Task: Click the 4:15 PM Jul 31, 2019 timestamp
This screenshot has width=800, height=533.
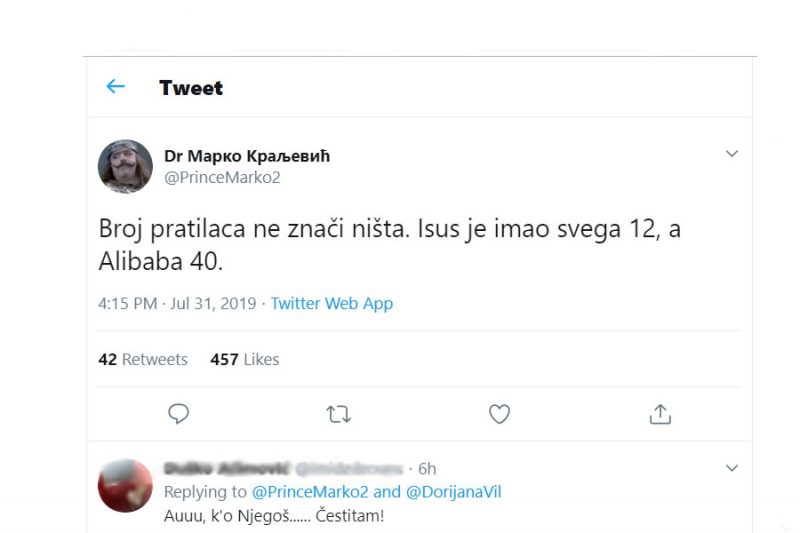Action: pos(179,304)
